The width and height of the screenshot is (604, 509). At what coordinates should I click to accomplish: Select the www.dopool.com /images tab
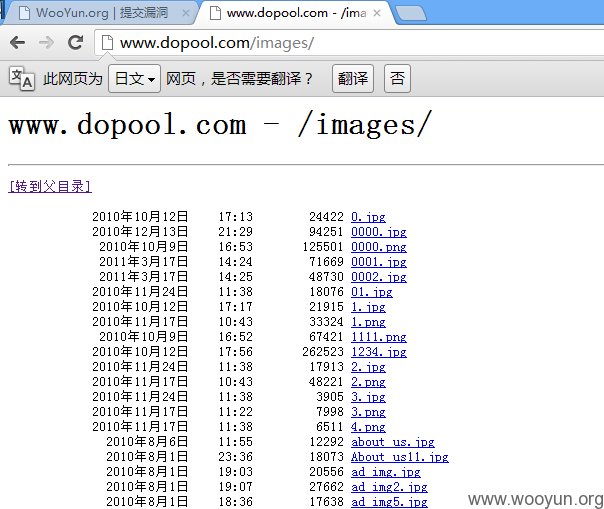[x=297, y=13]
